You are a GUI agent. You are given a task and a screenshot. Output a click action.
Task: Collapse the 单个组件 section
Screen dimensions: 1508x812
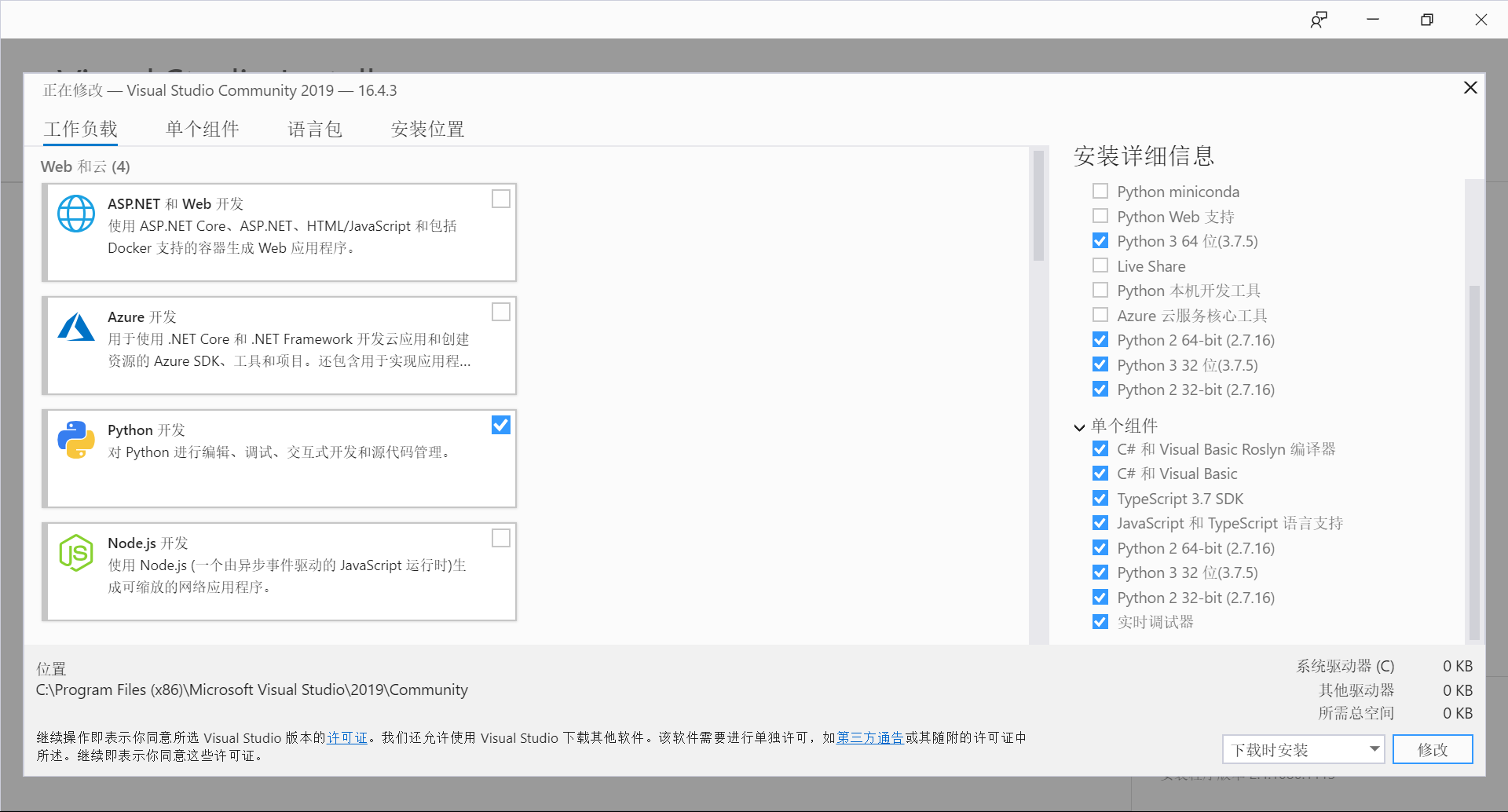(x=1079, y=426)
